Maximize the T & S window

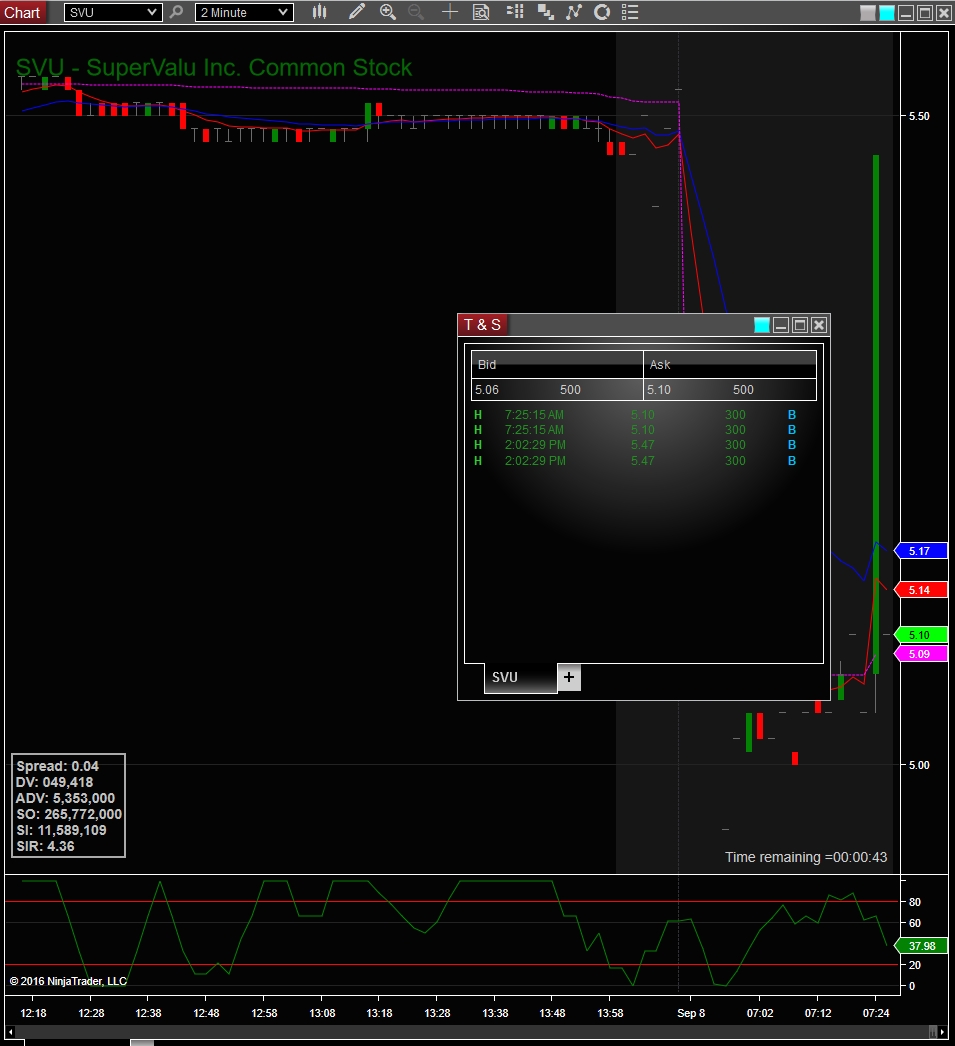click(x=800, y=325)
